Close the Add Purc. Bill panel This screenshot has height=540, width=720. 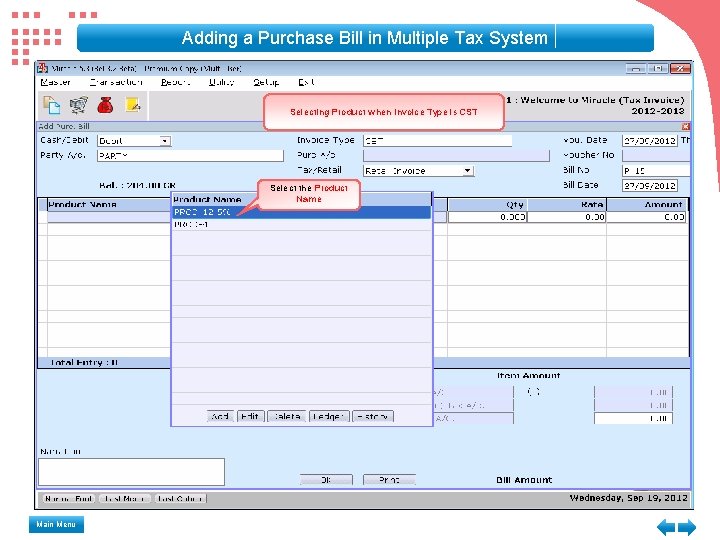(685, 126)
